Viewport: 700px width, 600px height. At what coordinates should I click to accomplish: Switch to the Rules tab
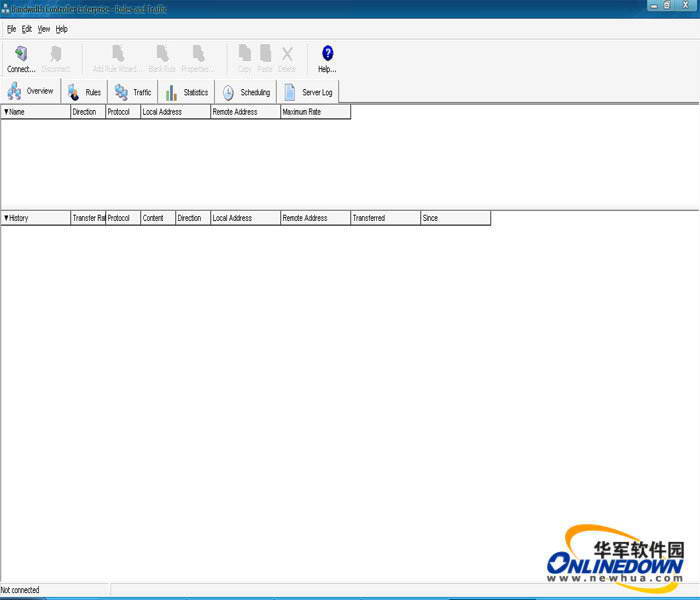pyautogui.click(x=84, y=92)
